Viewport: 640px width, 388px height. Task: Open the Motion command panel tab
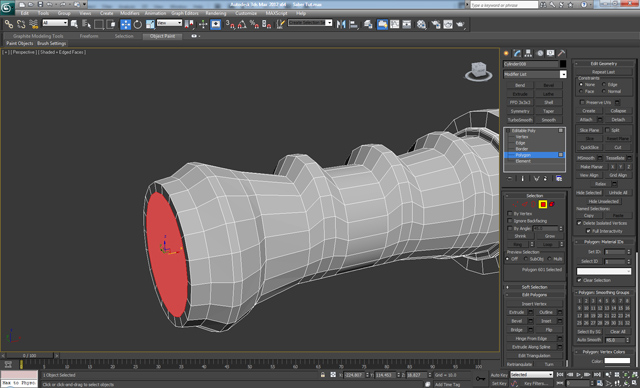click(x=540, y=53)
